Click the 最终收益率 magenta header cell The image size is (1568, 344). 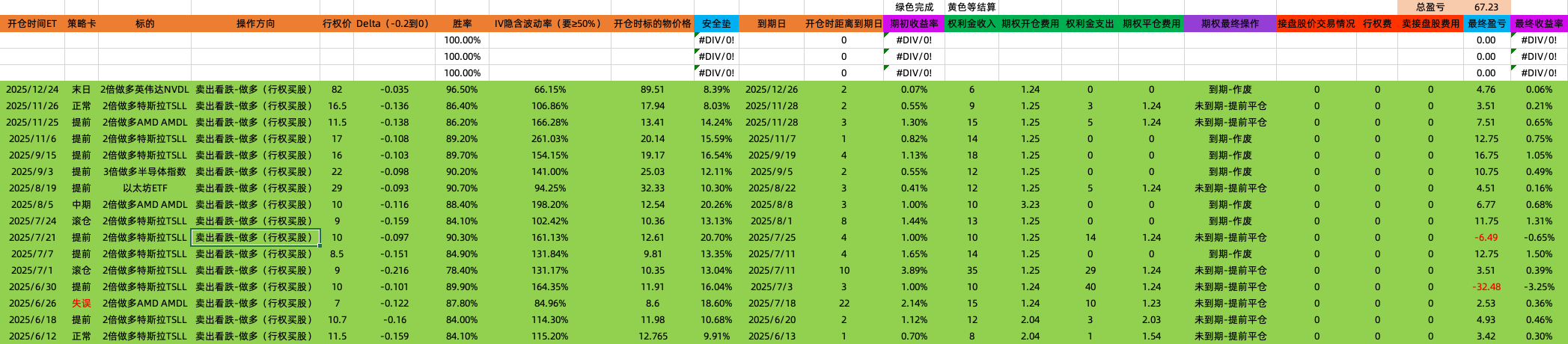point(1539,24)
